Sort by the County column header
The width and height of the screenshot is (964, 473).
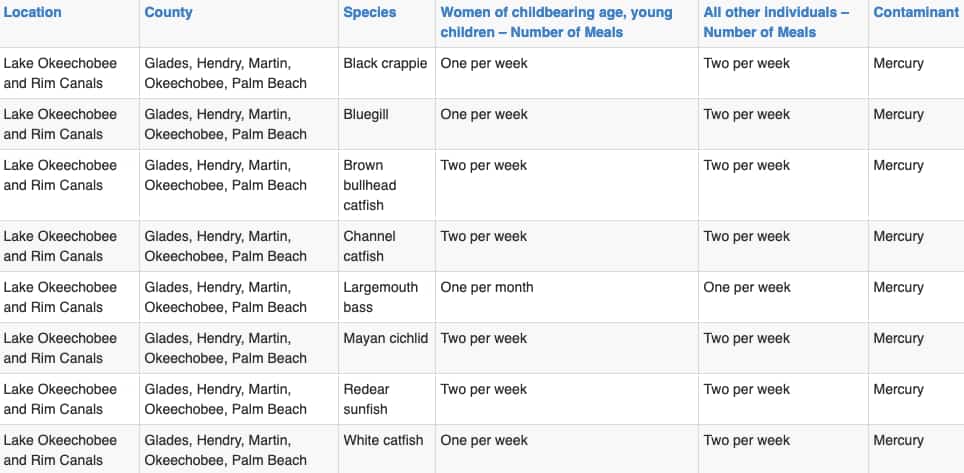pos(168,12)
